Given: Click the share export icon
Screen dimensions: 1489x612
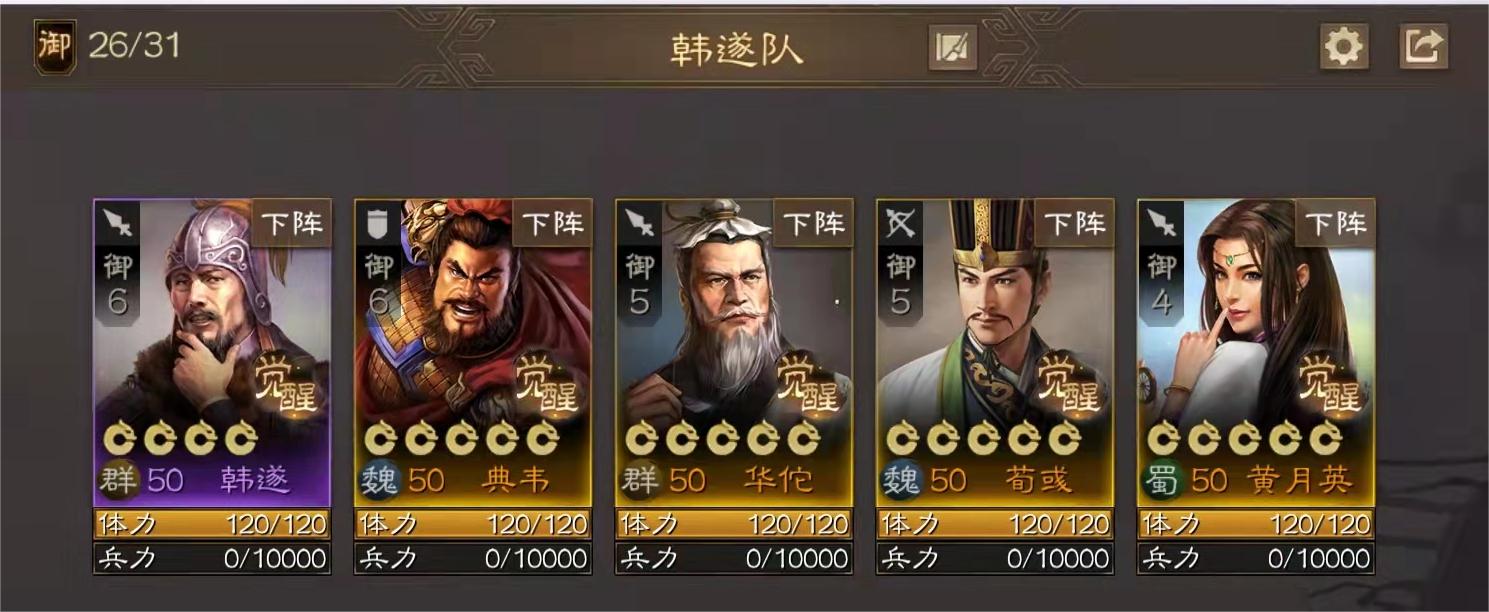Looking at the screenshot, I should [1423, 46].
